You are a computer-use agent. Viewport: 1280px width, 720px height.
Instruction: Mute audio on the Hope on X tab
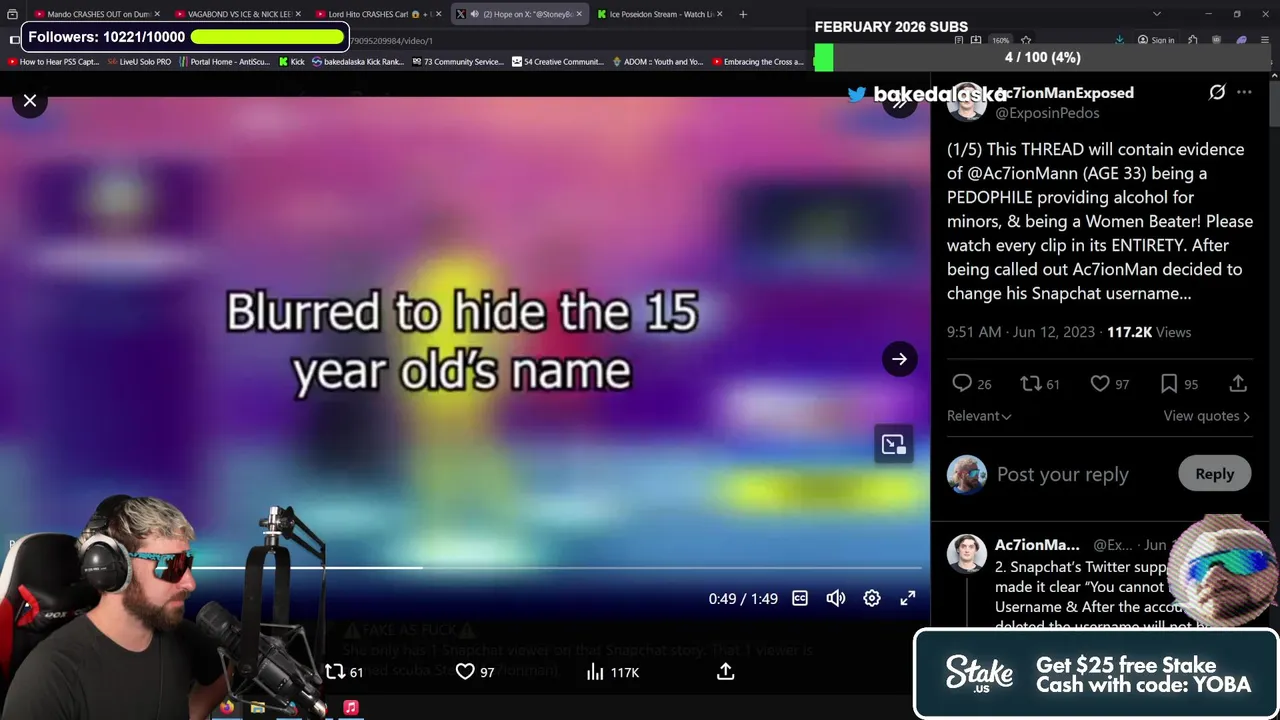[474, 14]
